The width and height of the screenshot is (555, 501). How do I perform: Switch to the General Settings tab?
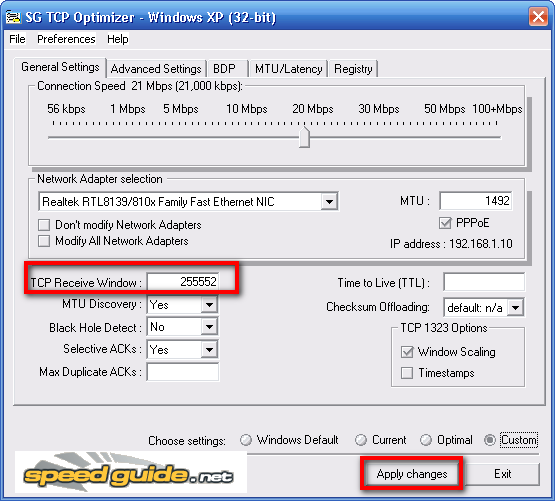(60, 67)
